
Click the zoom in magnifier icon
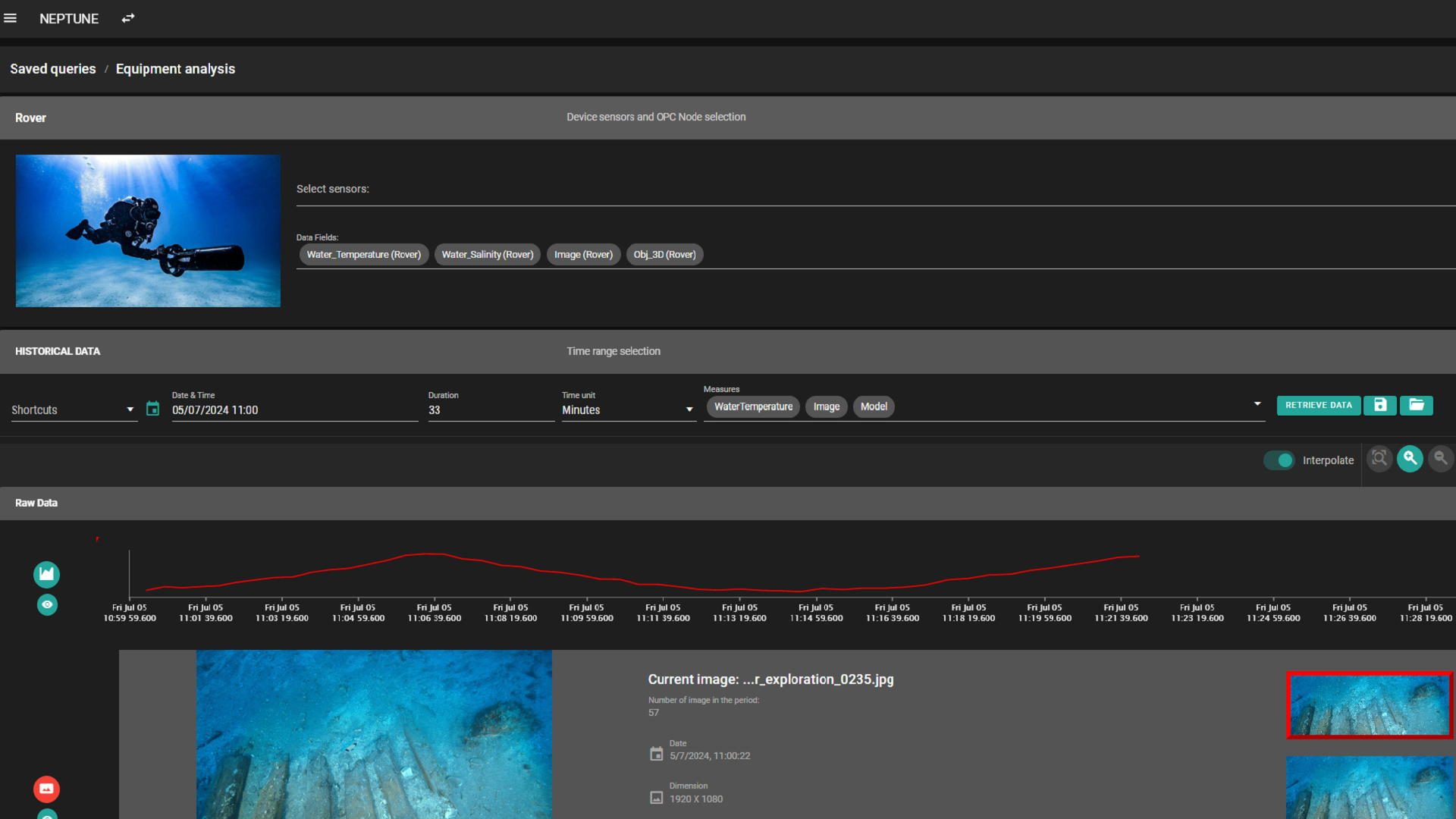pyautogui.click(x=1410, y=458)
